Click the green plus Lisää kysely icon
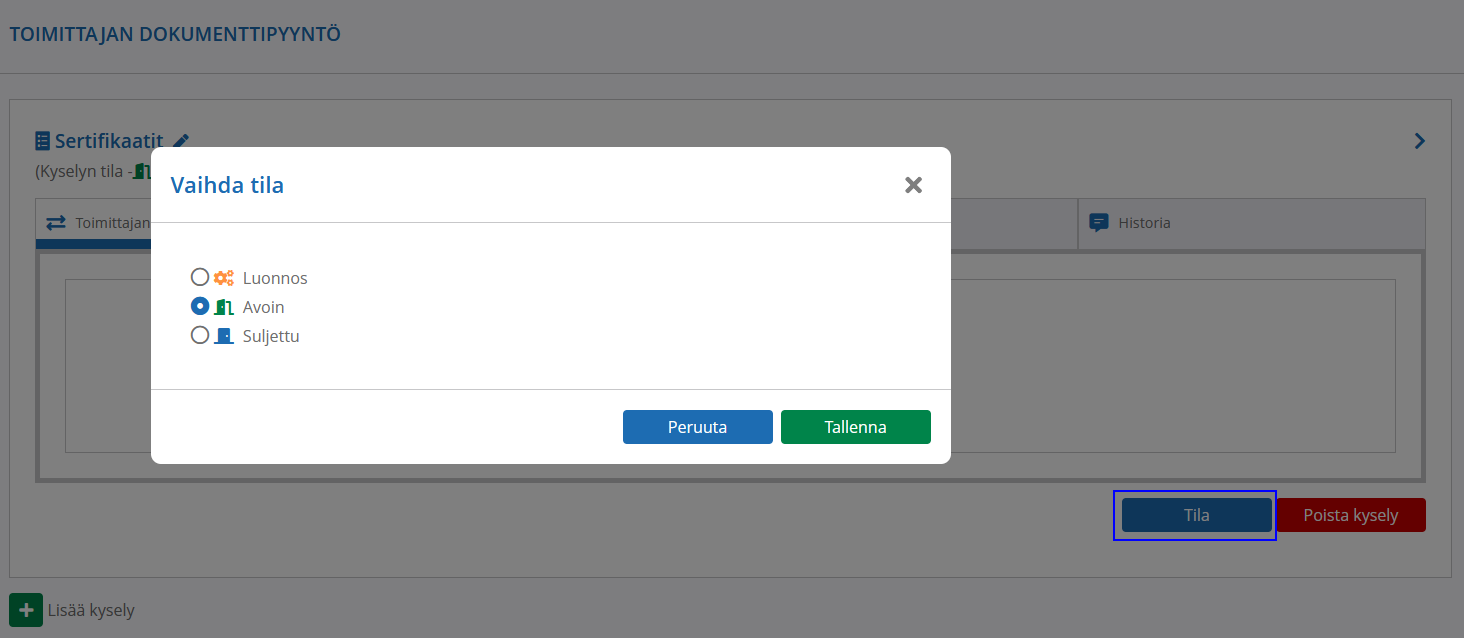This screenshot has height=638, width=1464. 26,610
